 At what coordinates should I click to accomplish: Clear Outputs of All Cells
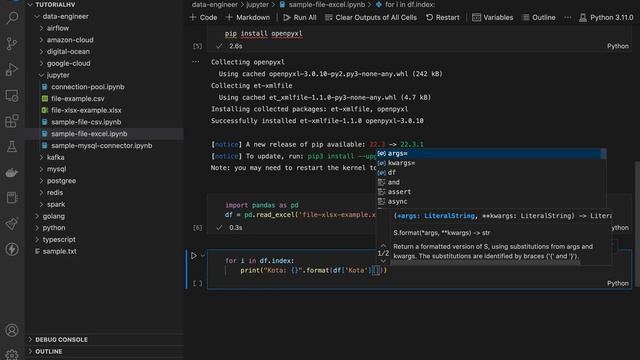click(371, 18)
